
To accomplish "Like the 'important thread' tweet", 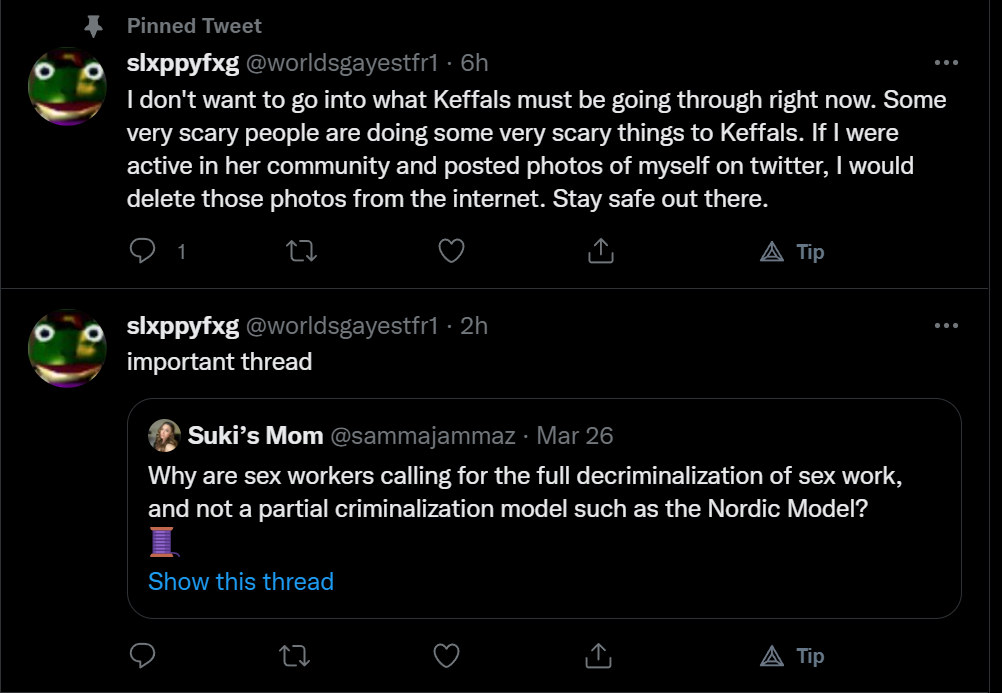I will click(446, 655).
